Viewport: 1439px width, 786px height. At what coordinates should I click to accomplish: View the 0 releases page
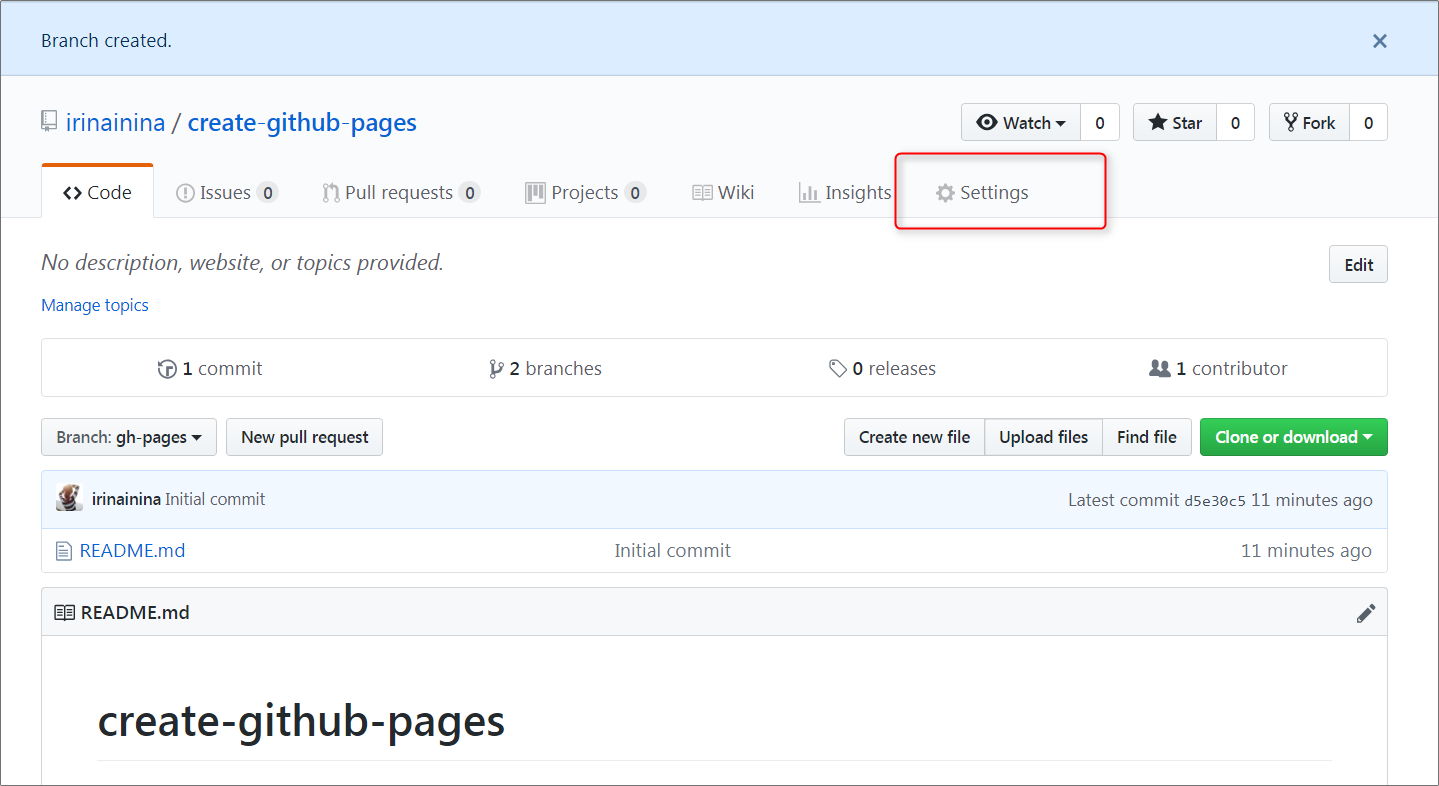point(882,368)
